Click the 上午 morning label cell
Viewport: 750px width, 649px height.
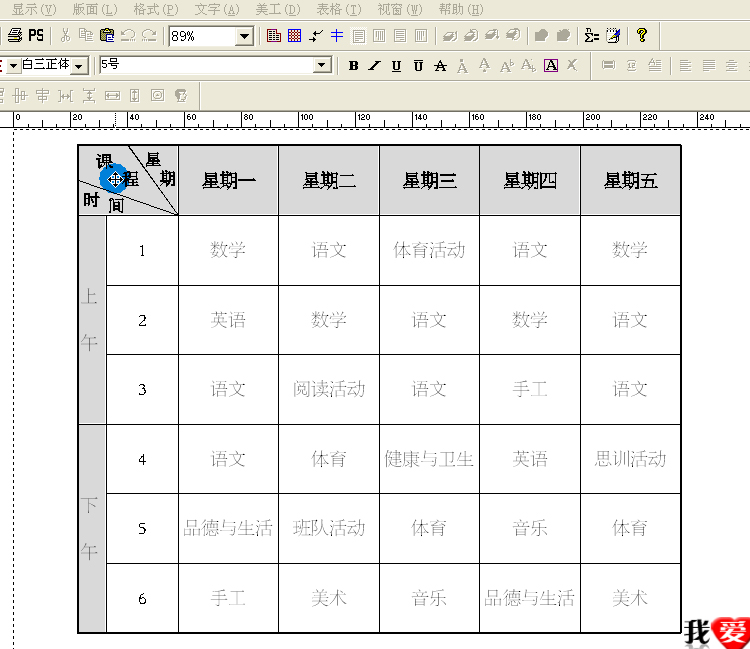(92, 320)
